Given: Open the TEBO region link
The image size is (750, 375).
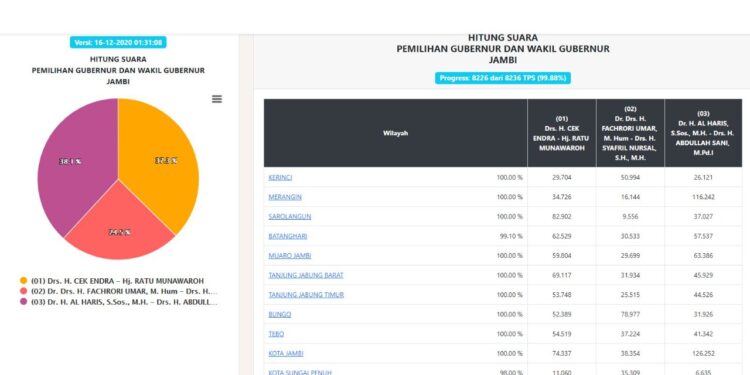Looking at the screenshot, I should coord(276,334).
